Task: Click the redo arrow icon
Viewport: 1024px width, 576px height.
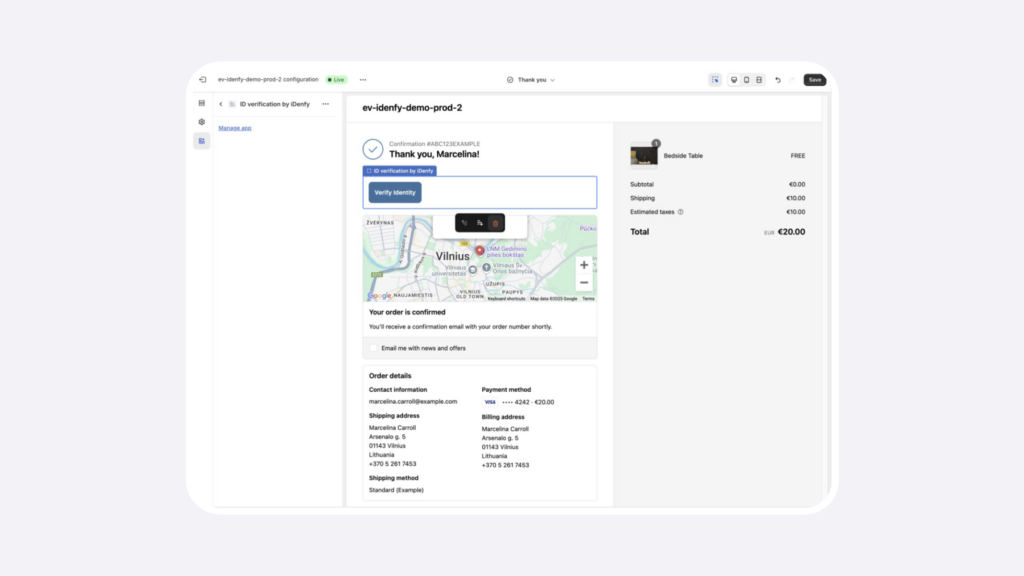Action: [792, 79]
